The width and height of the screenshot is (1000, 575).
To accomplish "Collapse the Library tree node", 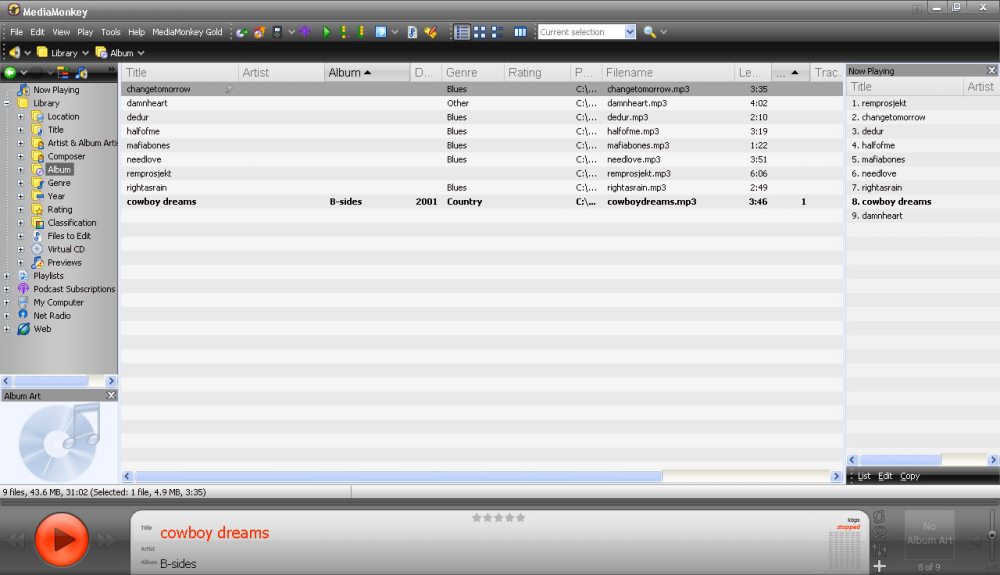I will (7, 103).
